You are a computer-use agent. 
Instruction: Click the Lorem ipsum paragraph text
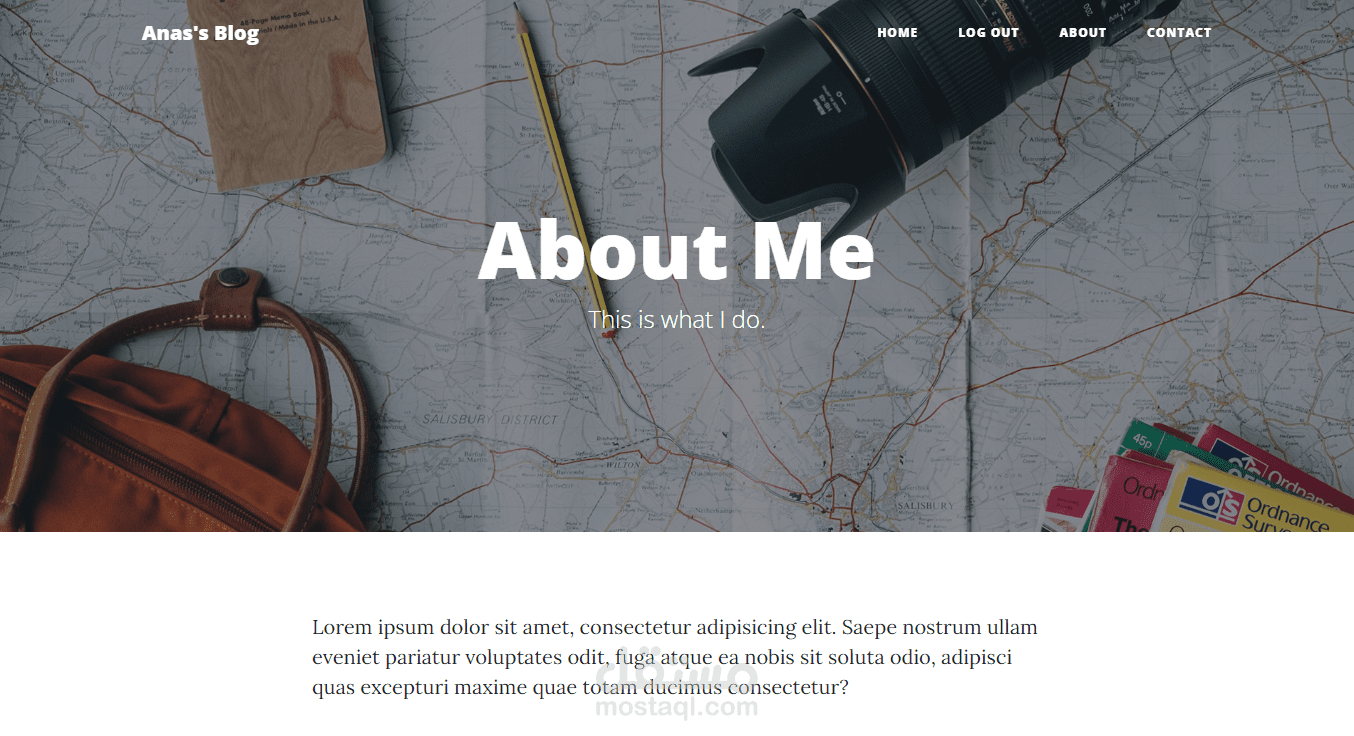[x=675, y=658]
